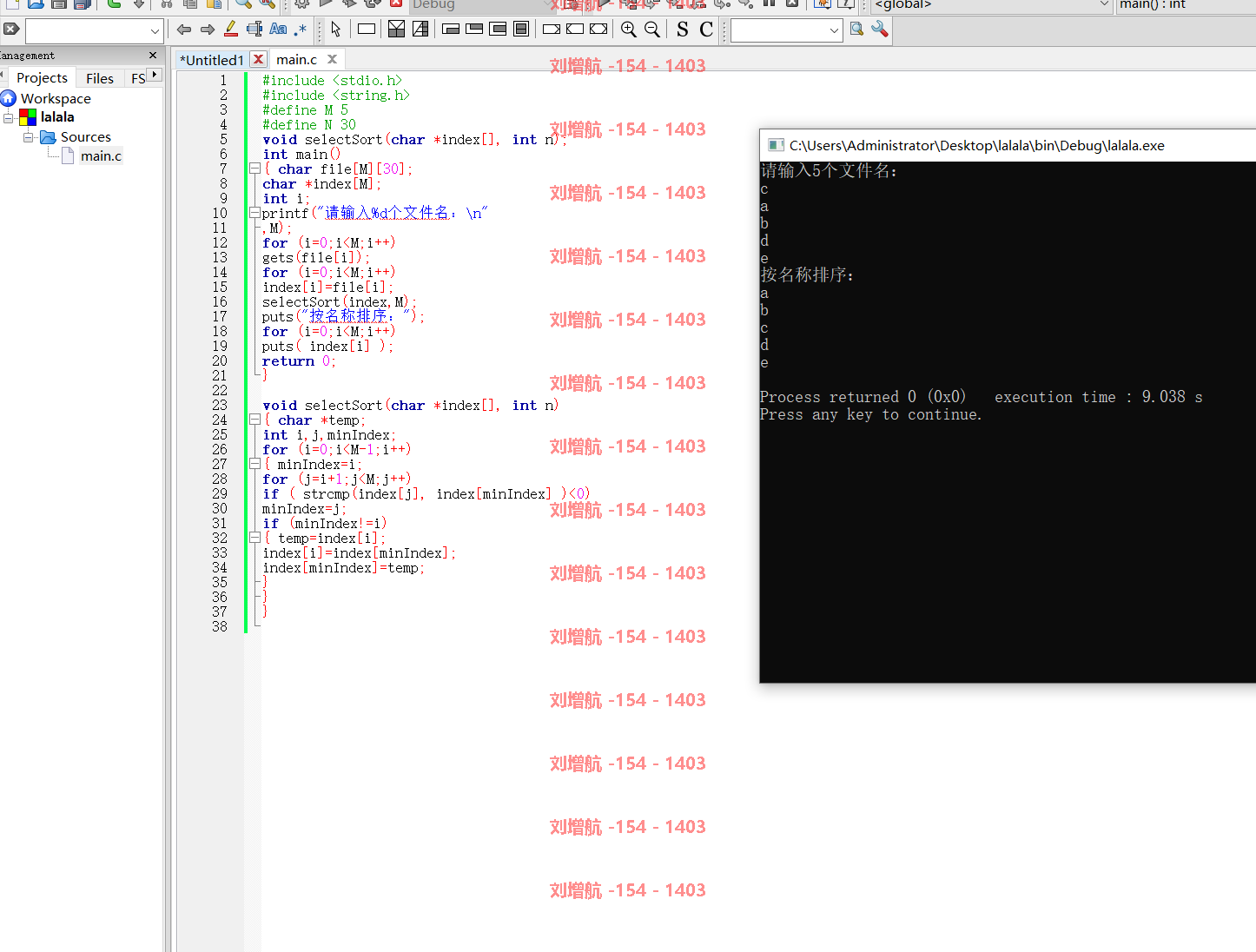Select the first loop-block diagram tool
Viewport: 1256px width, 952px height.
coord(451,30)
